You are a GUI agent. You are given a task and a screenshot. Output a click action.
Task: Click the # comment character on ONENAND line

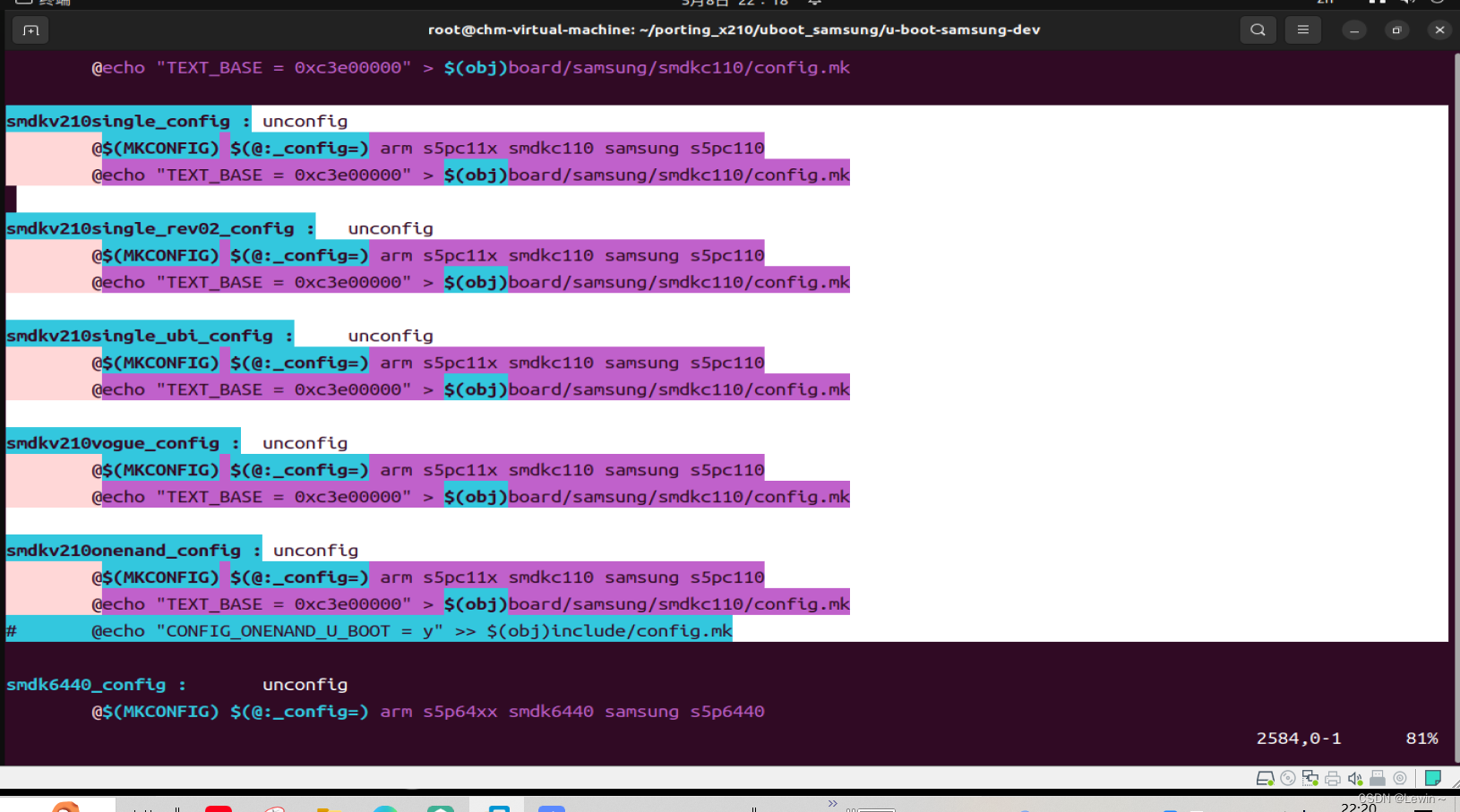click(x=12, y=631)
